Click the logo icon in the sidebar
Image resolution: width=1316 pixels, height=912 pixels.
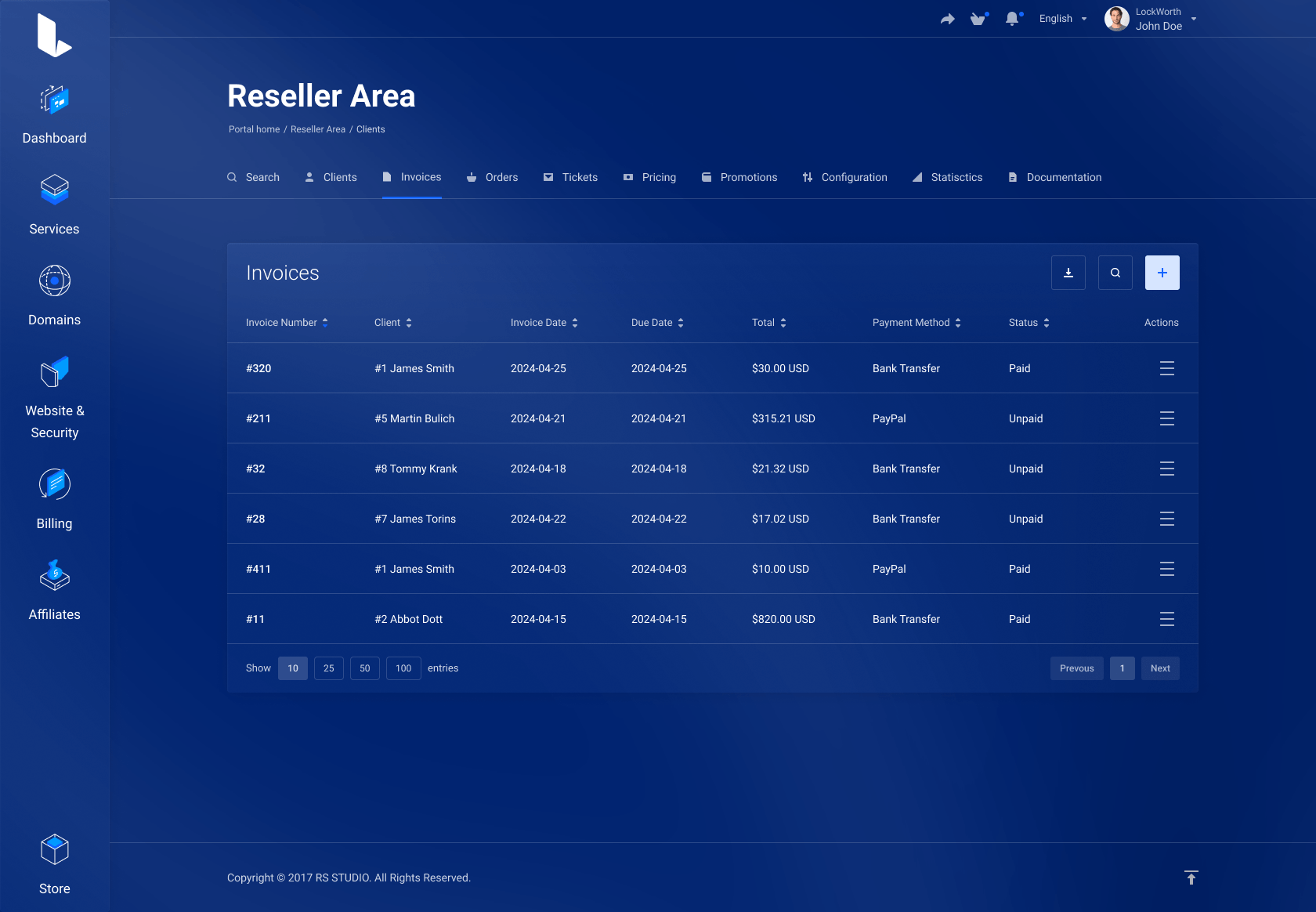coord(54,35)
